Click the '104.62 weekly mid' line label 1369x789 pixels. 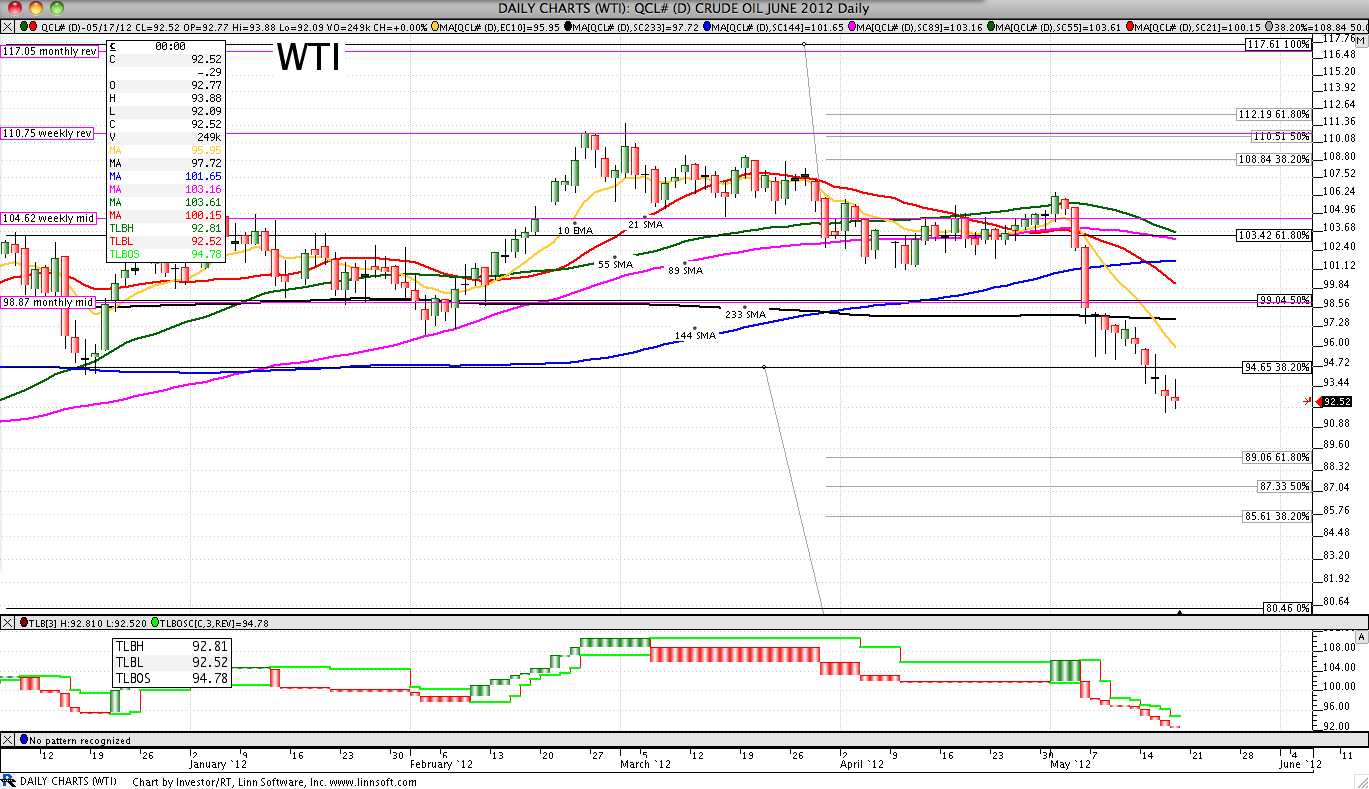coord(48,217)
